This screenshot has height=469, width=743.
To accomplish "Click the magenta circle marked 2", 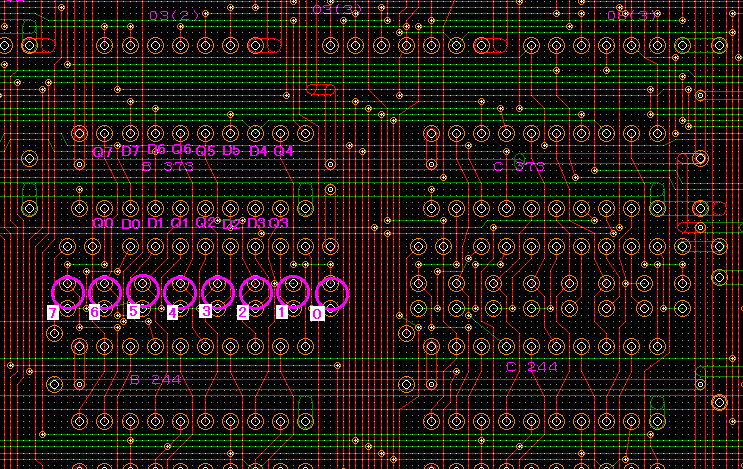I will 256,291.
